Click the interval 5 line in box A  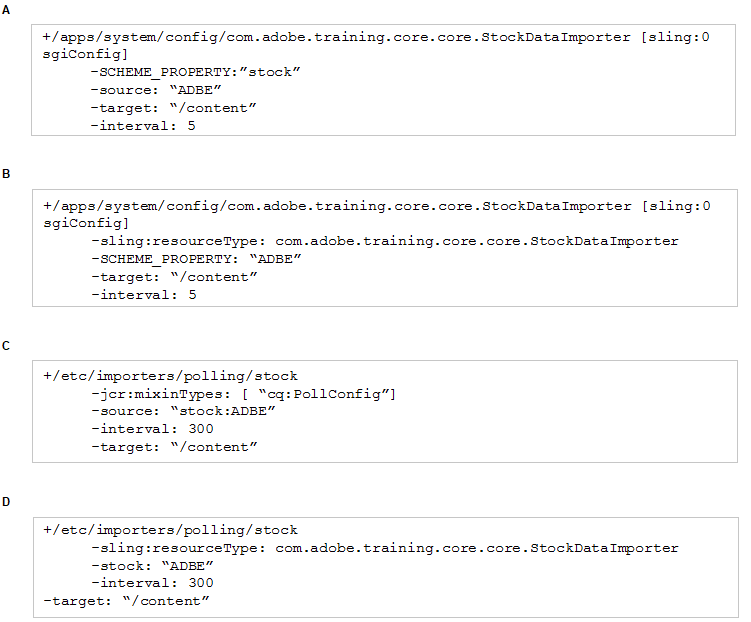[x=143, y=126]
